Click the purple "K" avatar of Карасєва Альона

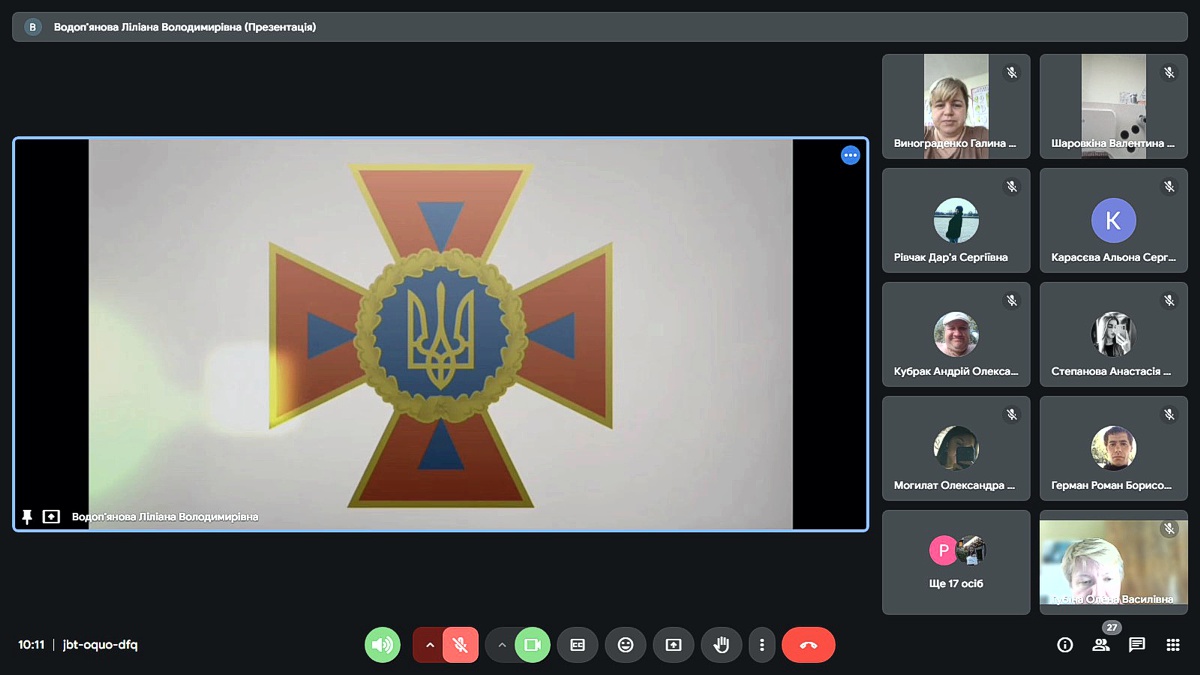[1114, 221]
